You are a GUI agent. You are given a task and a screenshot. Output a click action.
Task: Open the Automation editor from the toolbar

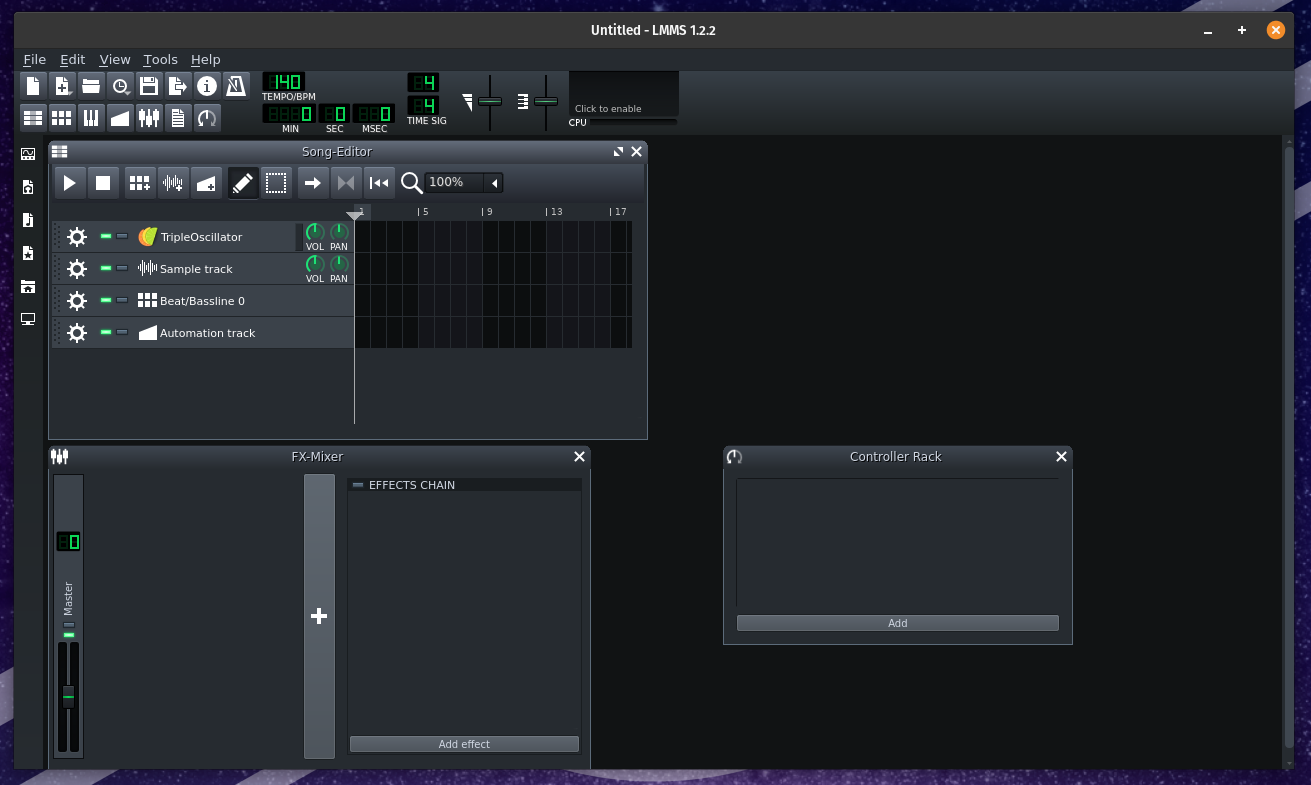pyautogui.click(x=121, y=117)
